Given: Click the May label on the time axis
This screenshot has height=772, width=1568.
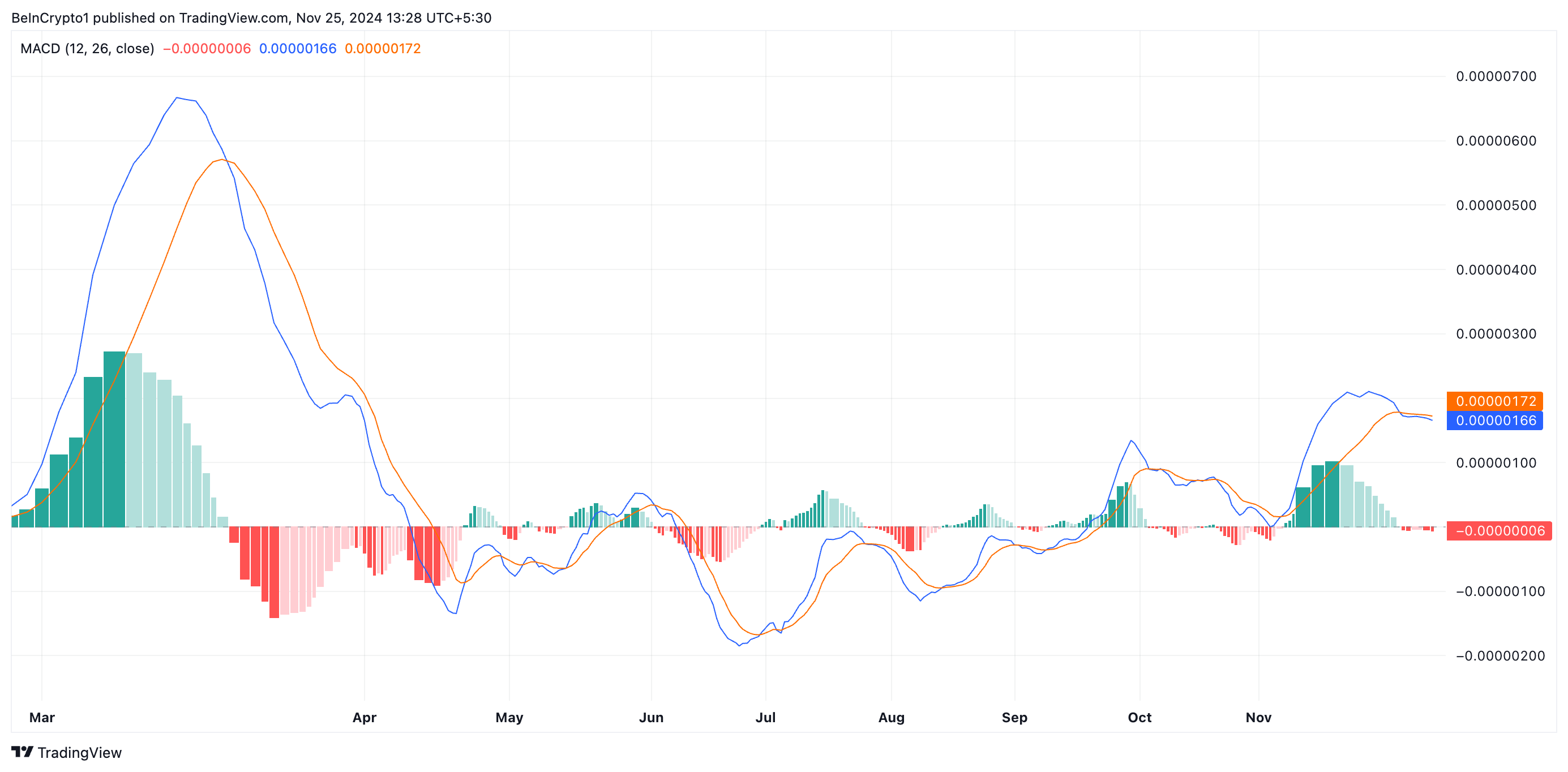Looking at the screenshot, I should 509,717.
